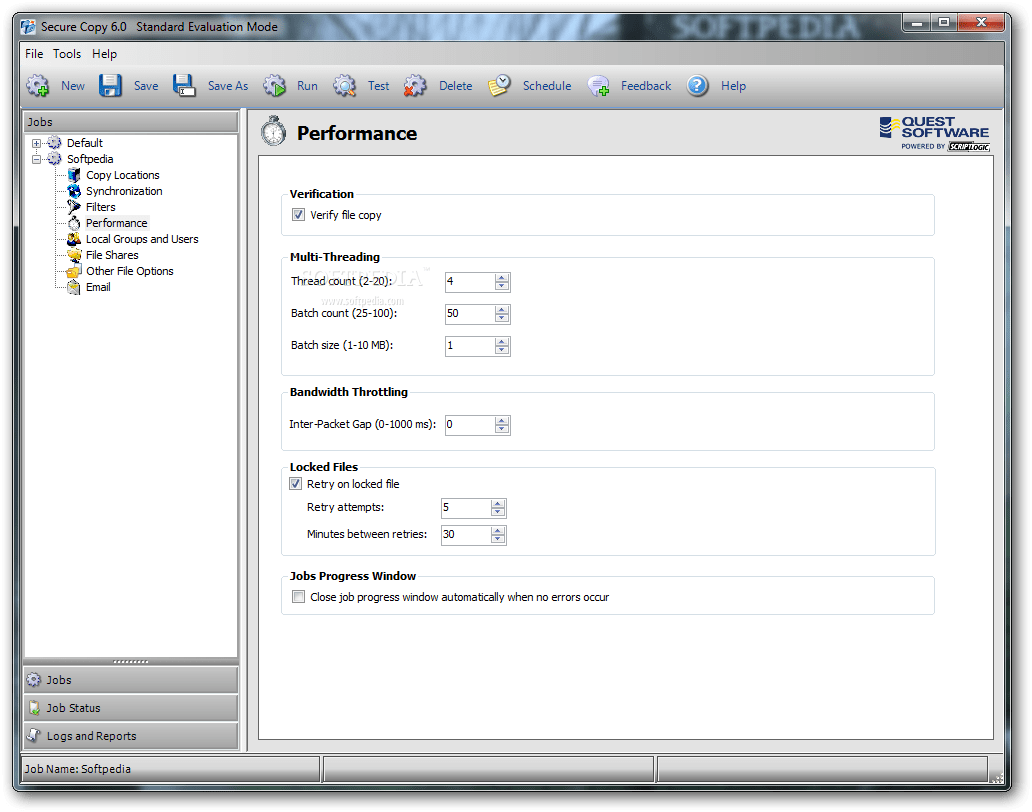Disable Retry on locked file
Viewport: 1032px width, 812px height.
click(296, 483)
